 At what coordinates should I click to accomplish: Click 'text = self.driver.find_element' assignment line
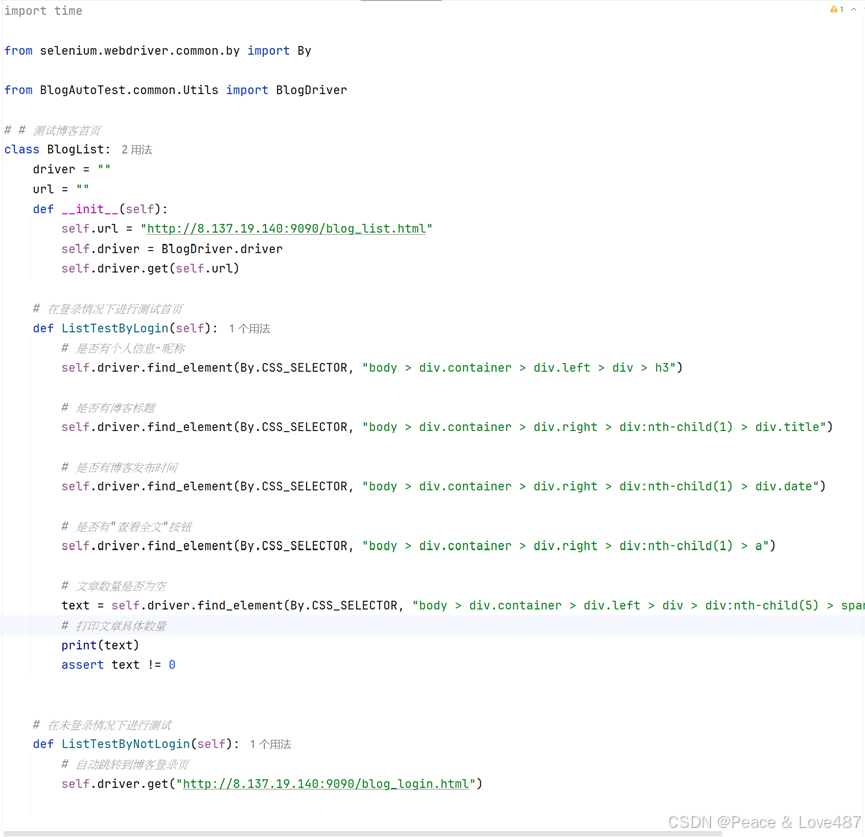point(463,605)
